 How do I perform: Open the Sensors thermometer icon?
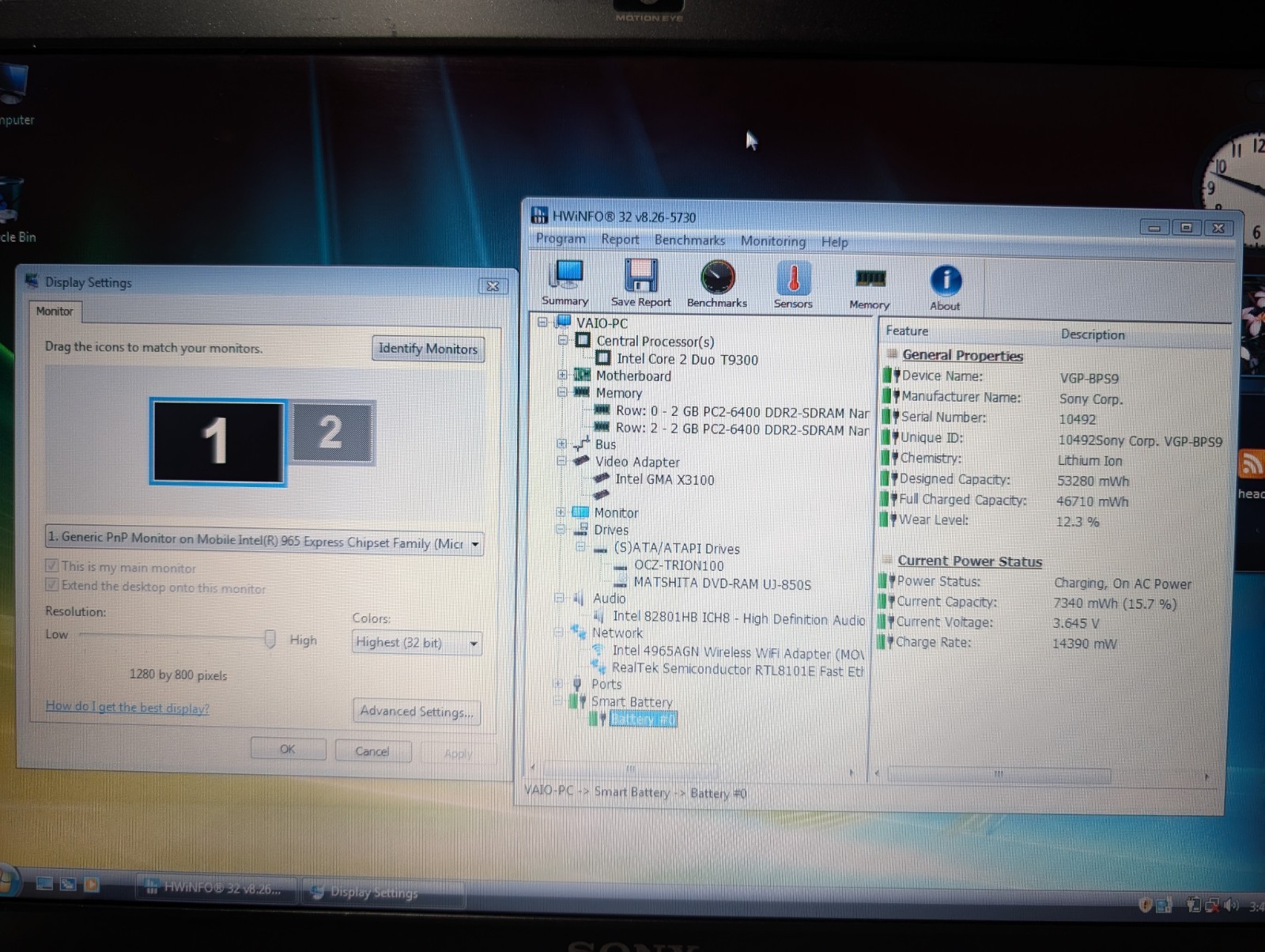(x=793, y=285)
